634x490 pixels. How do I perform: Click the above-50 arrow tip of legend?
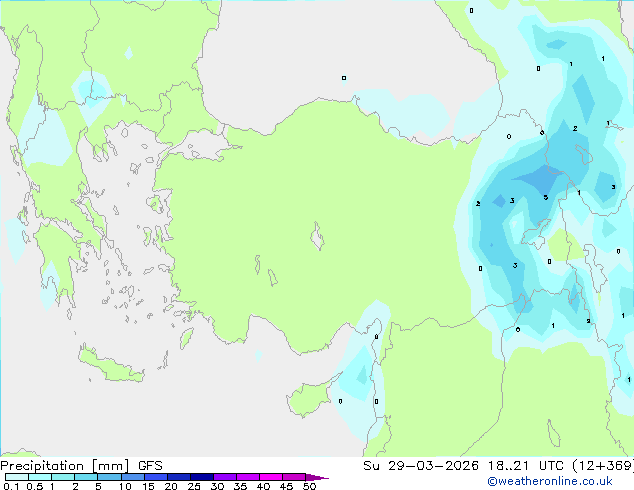coord(317,477)
